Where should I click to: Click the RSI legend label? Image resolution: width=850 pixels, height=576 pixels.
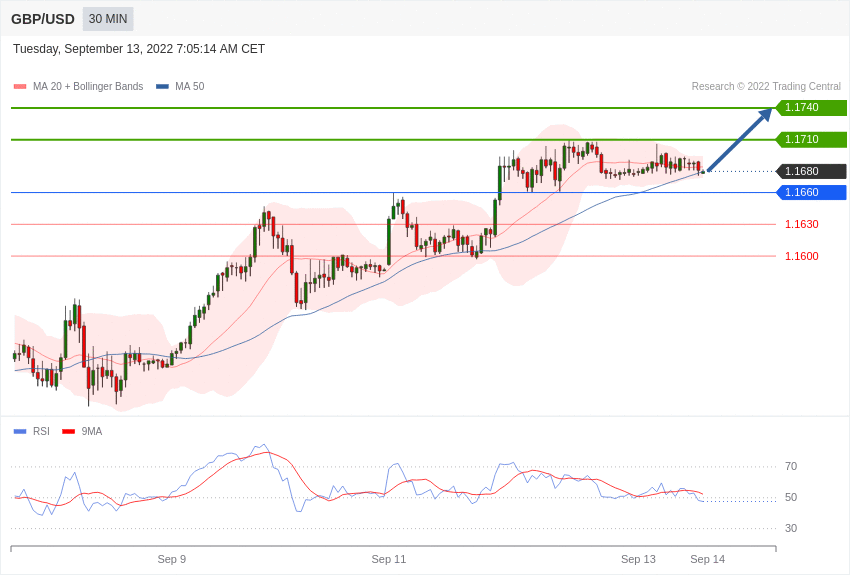click(41, 431)
